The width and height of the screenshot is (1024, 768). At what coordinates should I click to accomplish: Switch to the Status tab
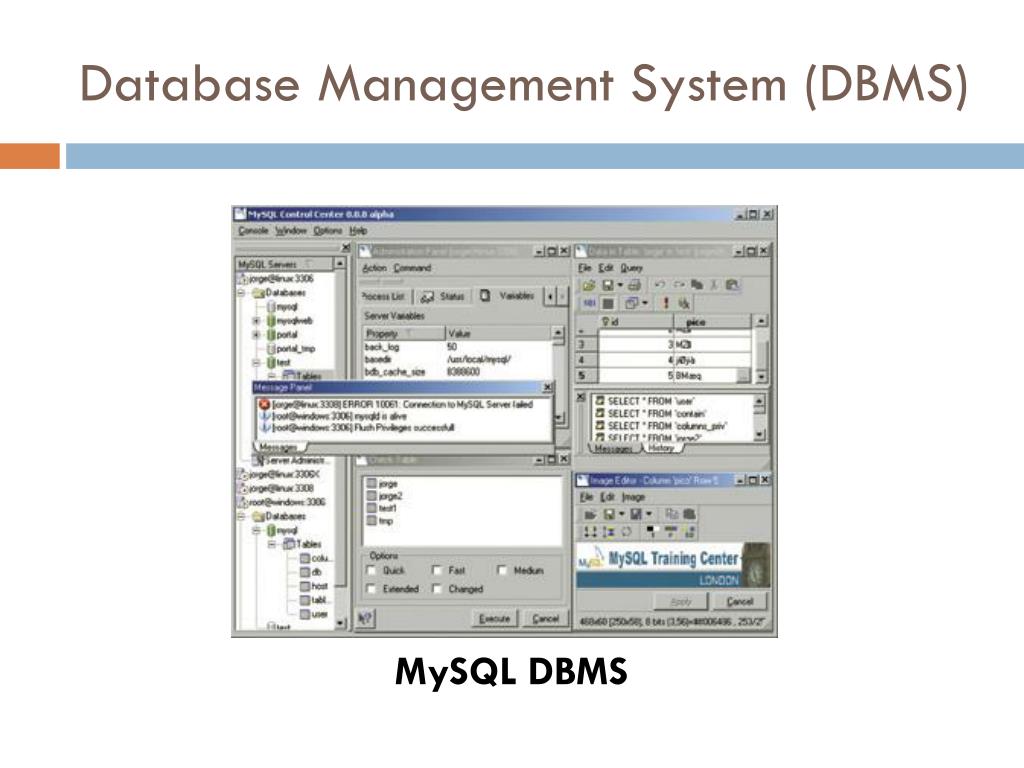point(442,296)
